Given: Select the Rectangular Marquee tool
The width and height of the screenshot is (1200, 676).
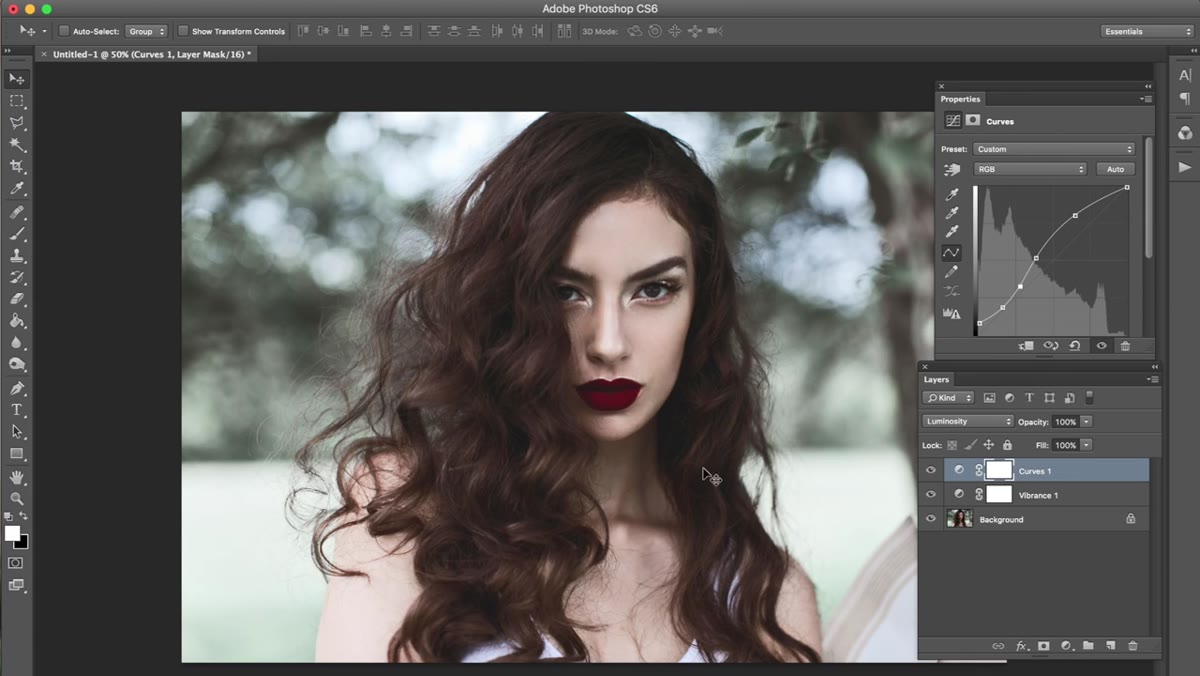Looking at the screenshot, I should coord(17,101).
